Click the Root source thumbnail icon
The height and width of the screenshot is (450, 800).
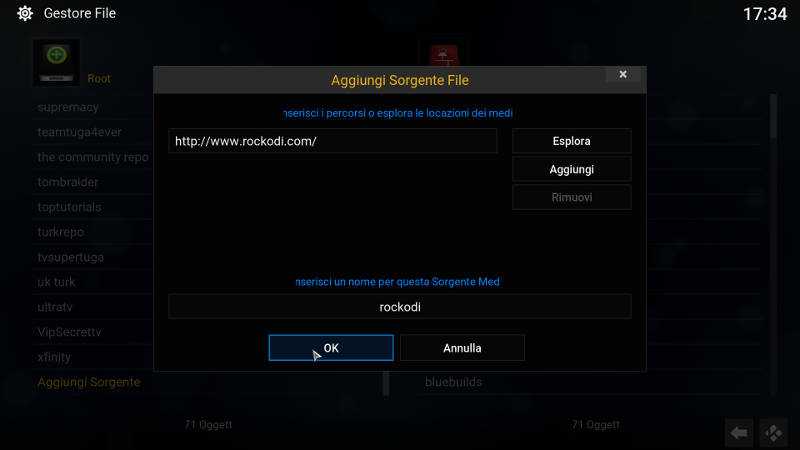pyautogui.click(x=56, y=62)
